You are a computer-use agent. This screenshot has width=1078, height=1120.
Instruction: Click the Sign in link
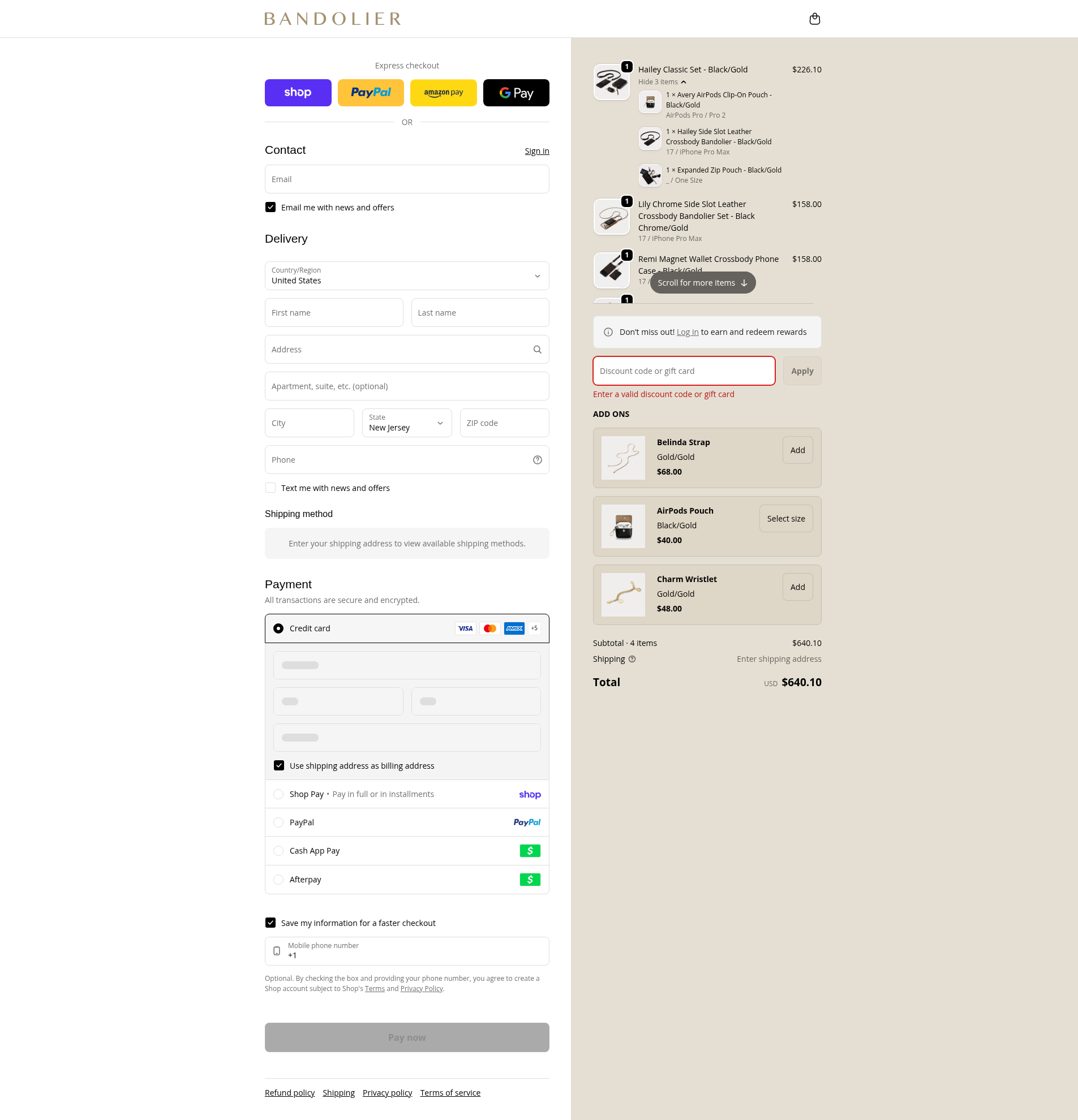[x=536, y=151]
